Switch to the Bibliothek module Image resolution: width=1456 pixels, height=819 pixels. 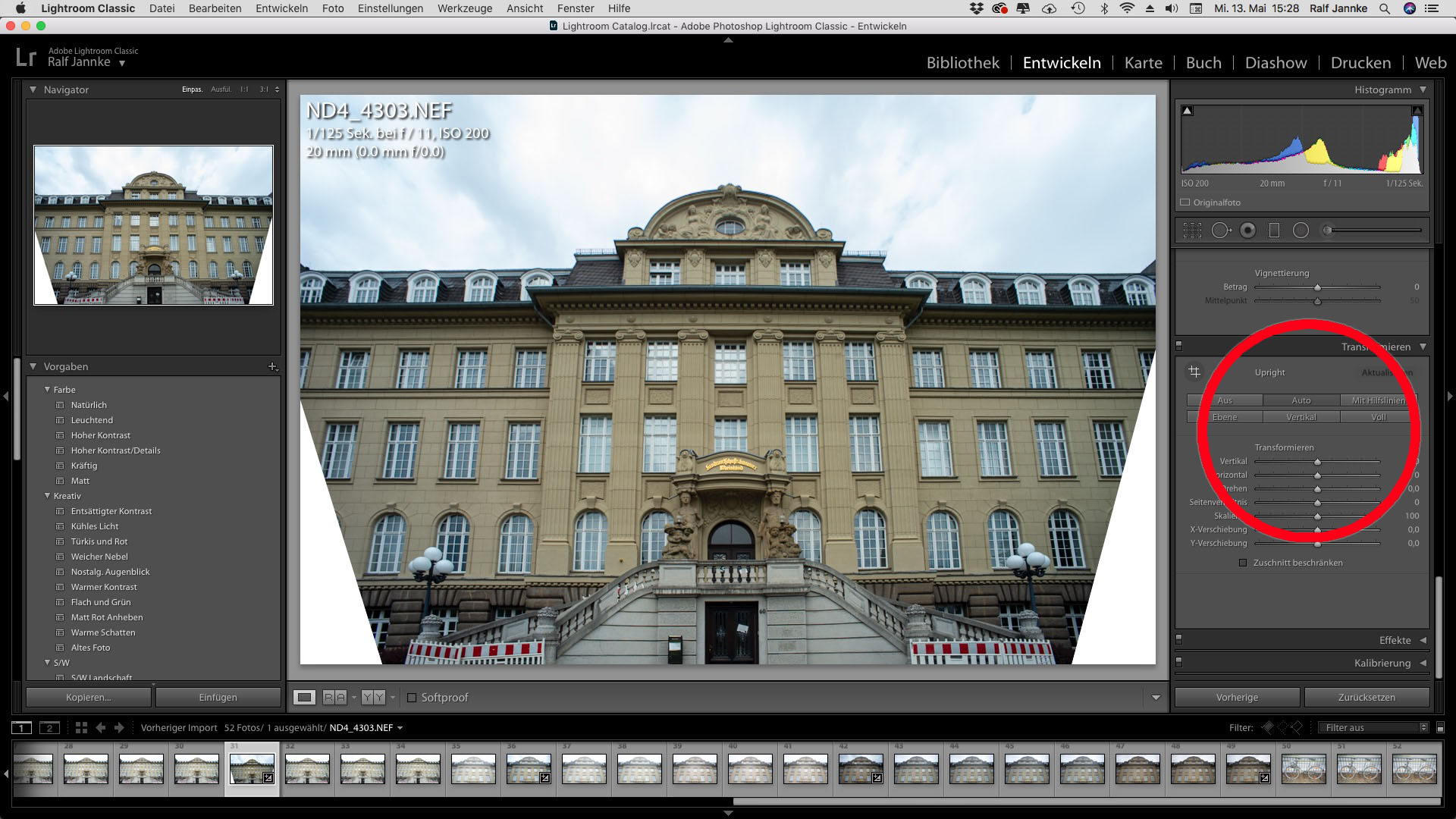[x=962, y=63]
